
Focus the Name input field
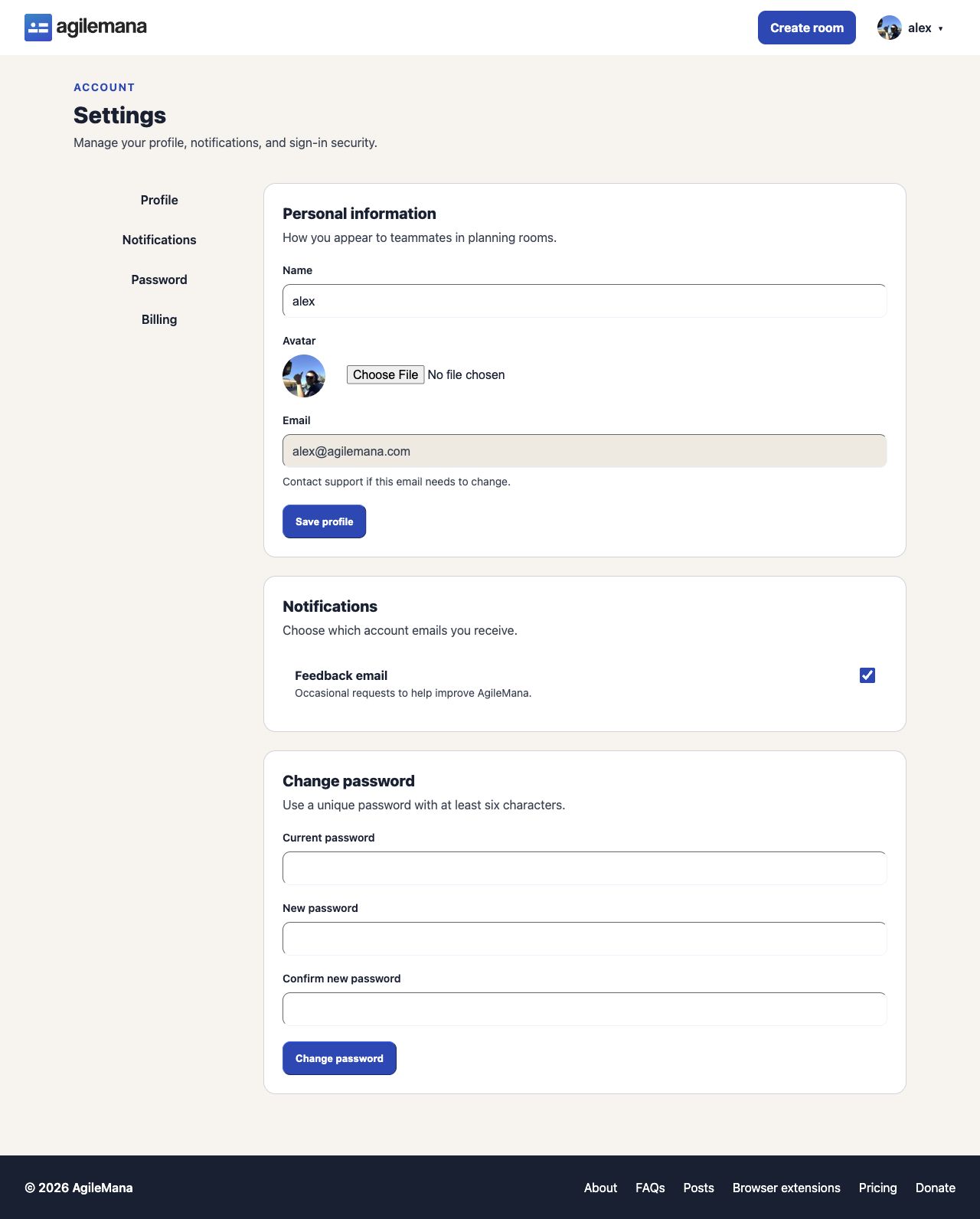point(585,301)
